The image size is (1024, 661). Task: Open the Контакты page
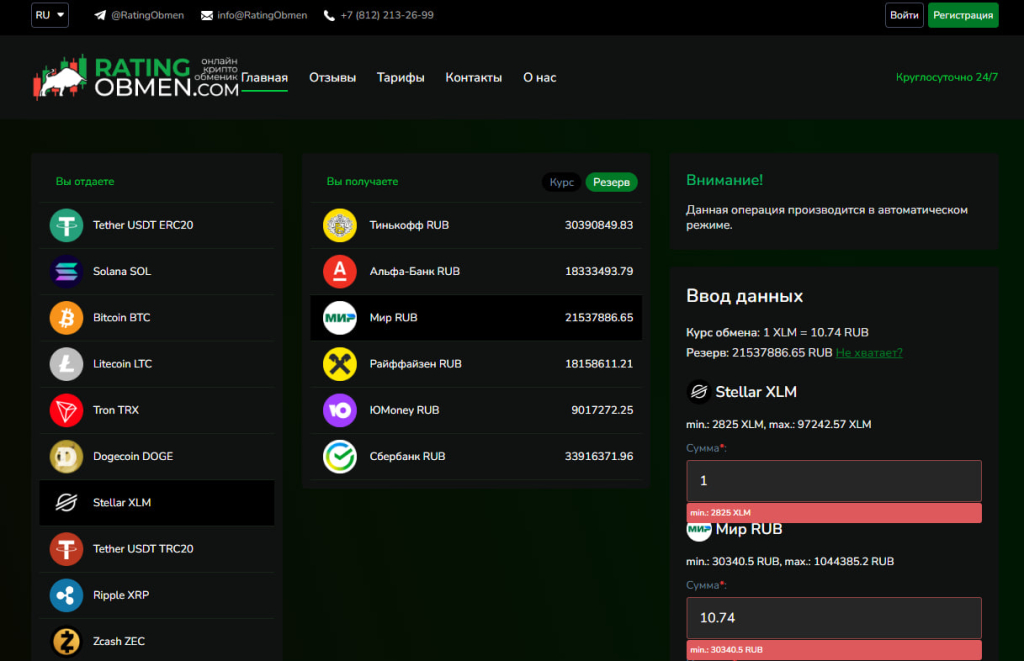(473, 78)
